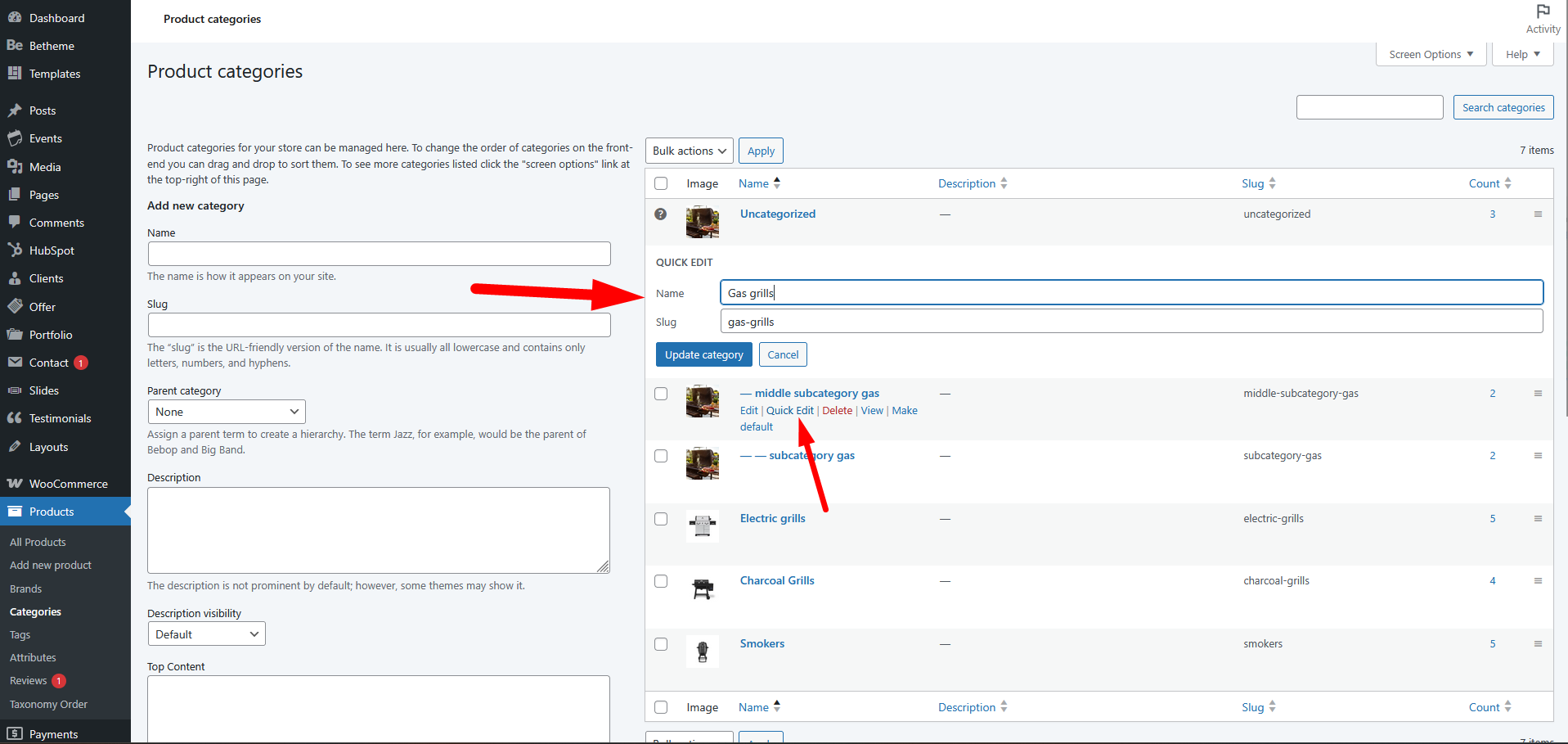Expand the Screen Options panel

pyautogui.click(x=1431, y=55)
